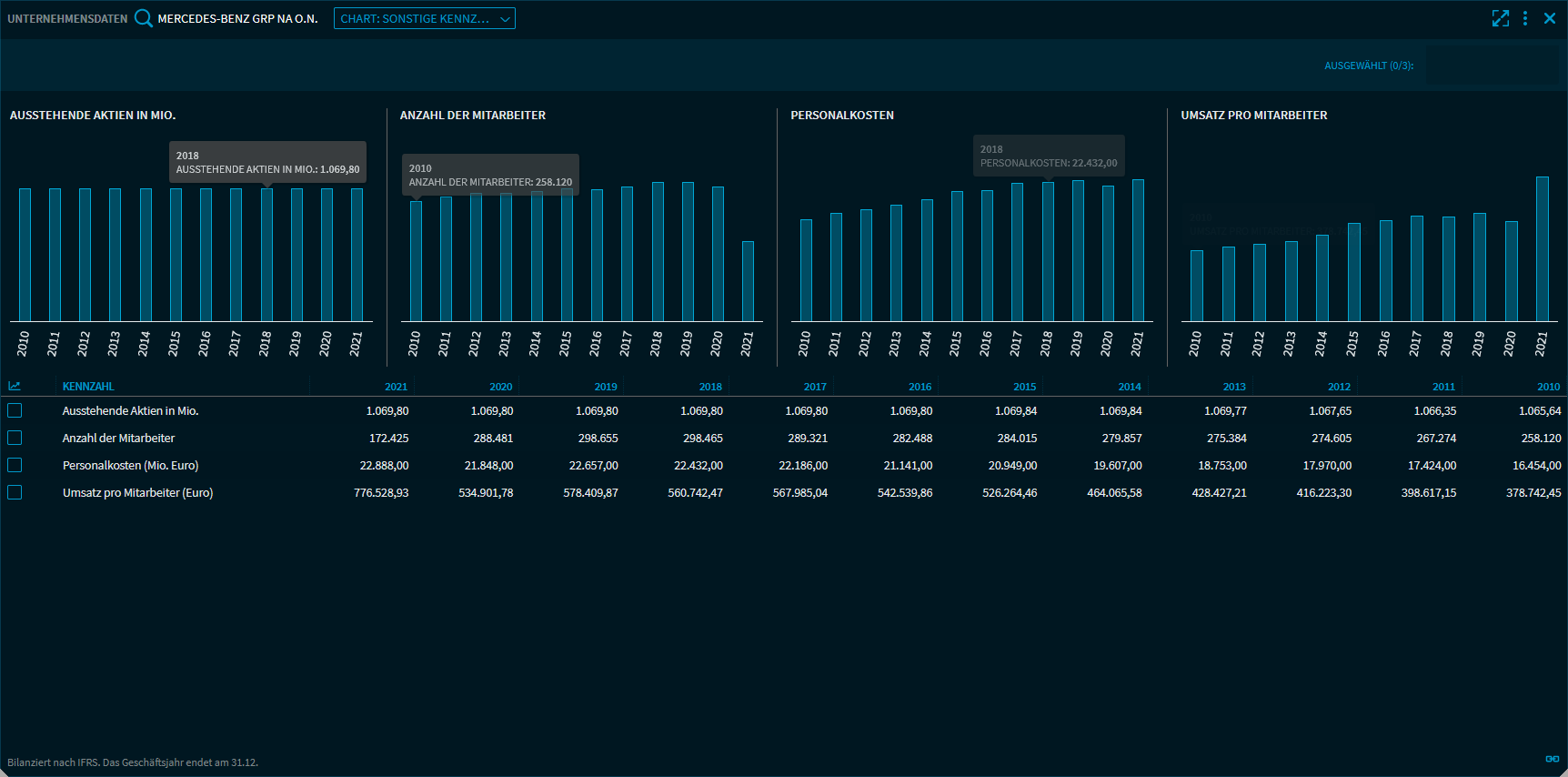This screenshot has height=777, width=1568.
Task: Click the 2021 bar in Umsatz pro Mitarbeiter chart
Action: click(x=1542, y=249)
